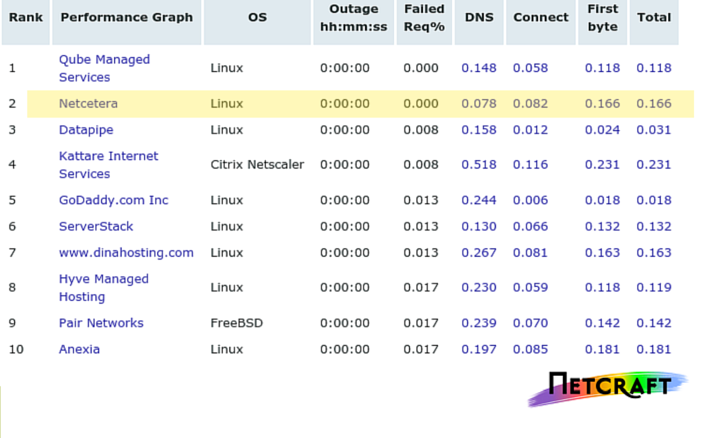Image resolution: width=720 pixels, height=438 pixels.
Task: Open Anexia's DNS value 0.197
Action: click(479, 349)
